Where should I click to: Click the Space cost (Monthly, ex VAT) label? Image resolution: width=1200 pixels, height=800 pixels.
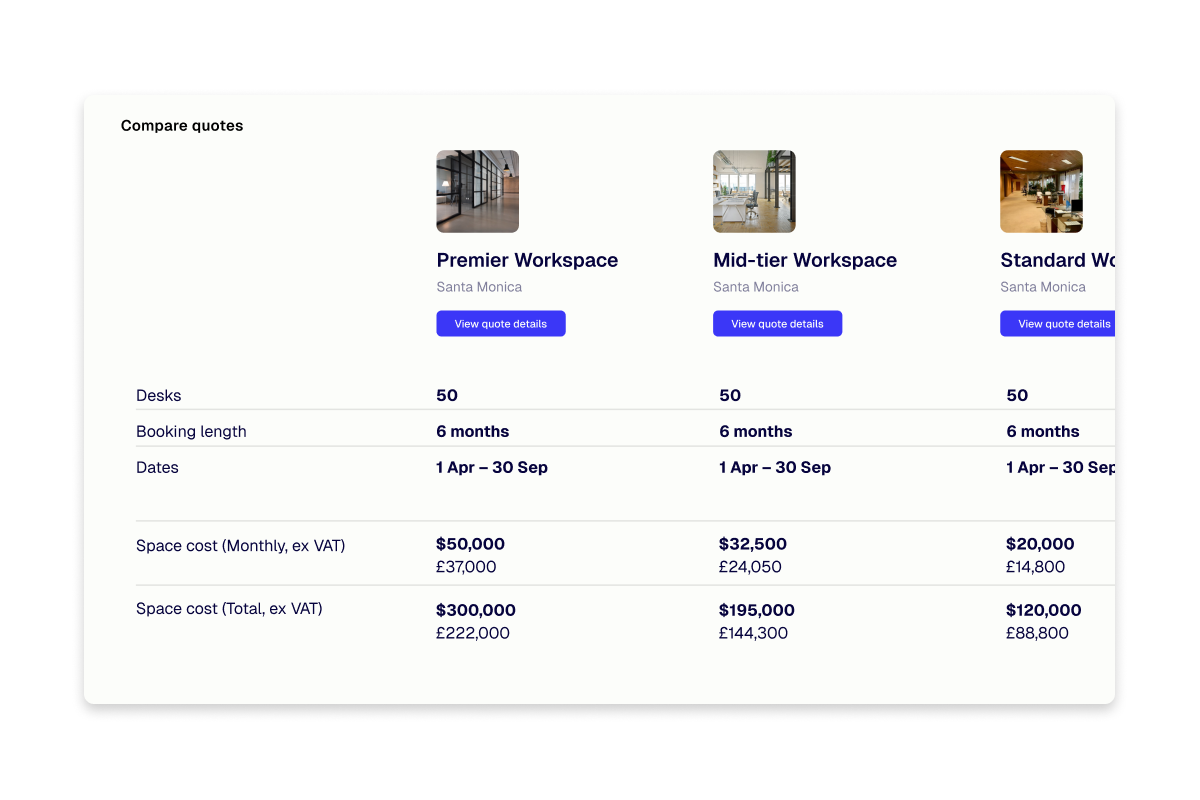[x=243, y=545]
